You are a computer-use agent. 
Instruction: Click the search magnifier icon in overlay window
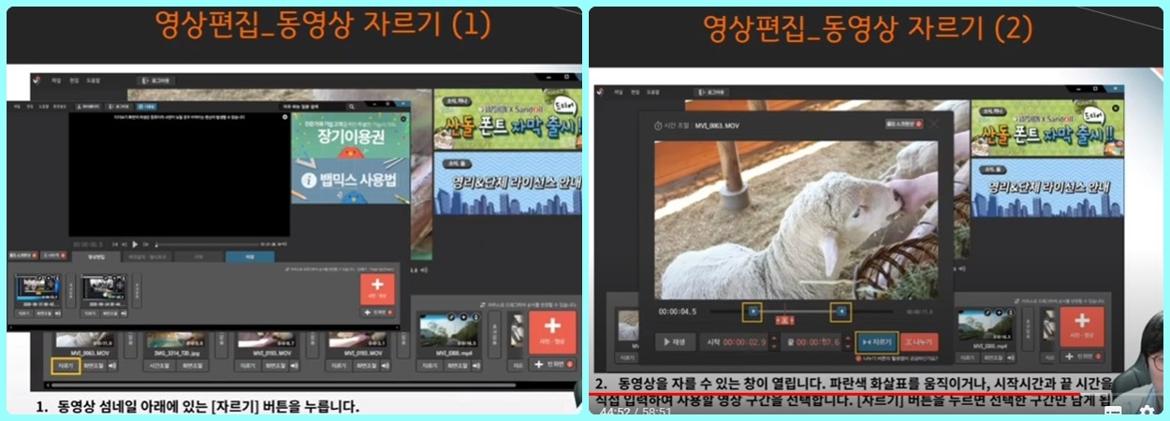pos(352,105)
